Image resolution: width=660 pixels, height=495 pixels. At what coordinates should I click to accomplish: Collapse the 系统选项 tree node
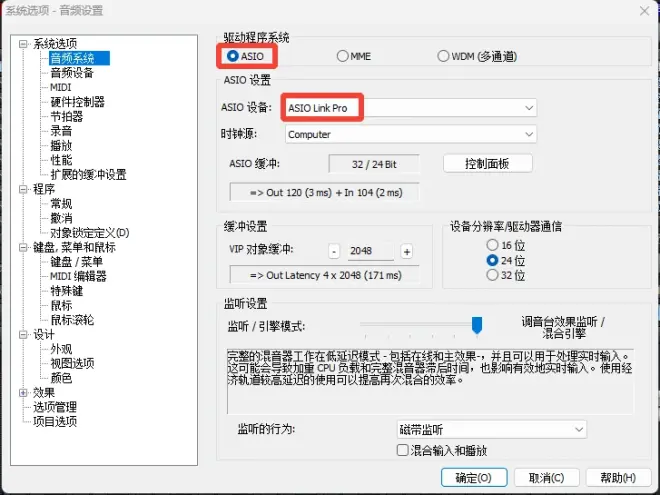coord(24,44)
